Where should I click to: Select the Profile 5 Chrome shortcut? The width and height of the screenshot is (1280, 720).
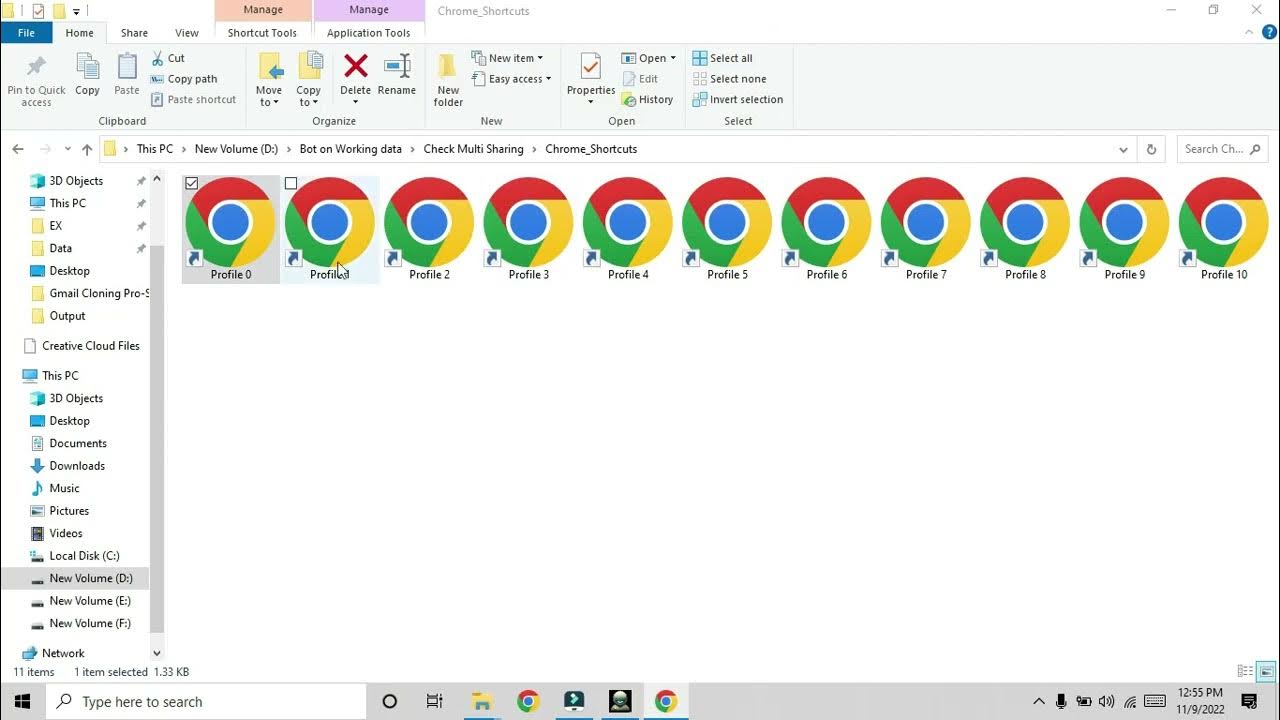tap(727, 229)
